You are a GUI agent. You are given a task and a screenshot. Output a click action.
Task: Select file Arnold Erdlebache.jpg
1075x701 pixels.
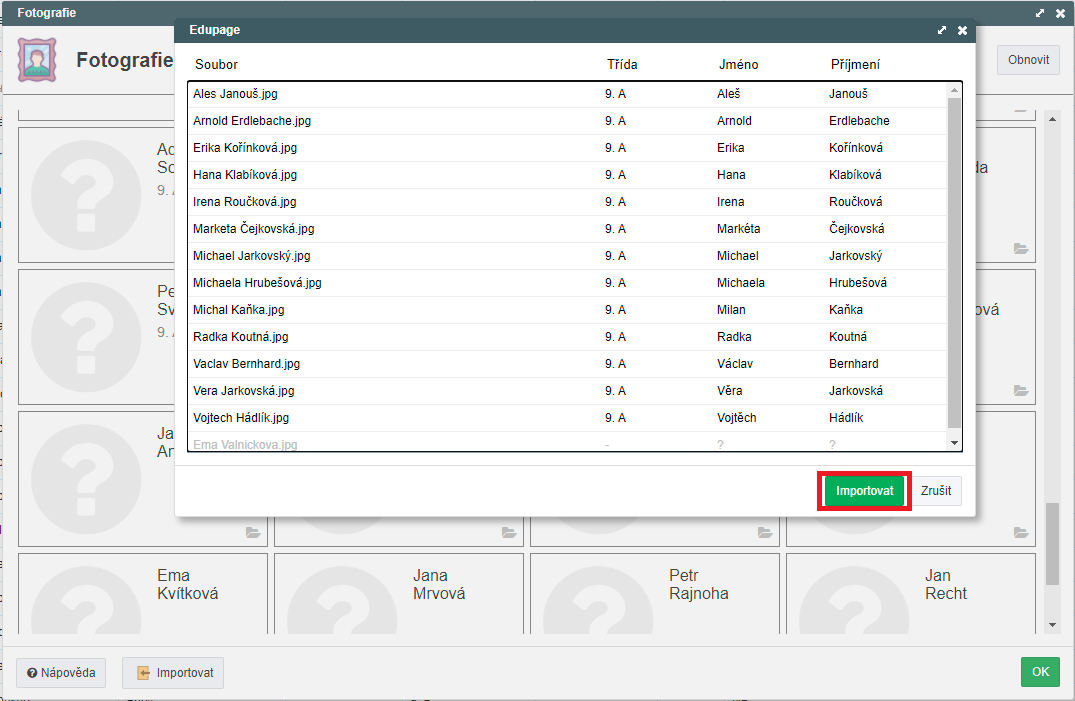tap(252, 121)
